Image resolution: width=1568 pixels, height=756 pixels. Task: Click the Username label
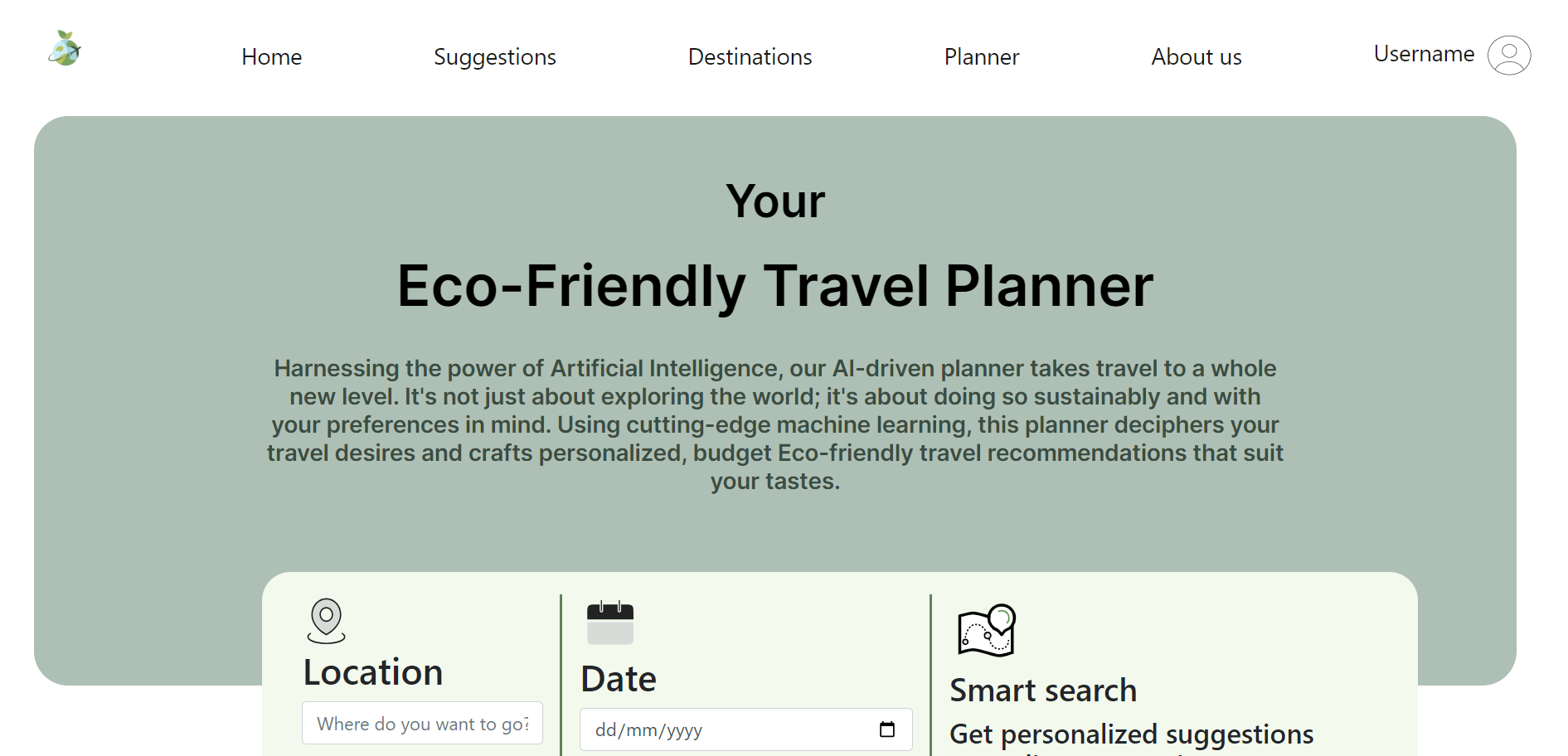[1423, 54]
